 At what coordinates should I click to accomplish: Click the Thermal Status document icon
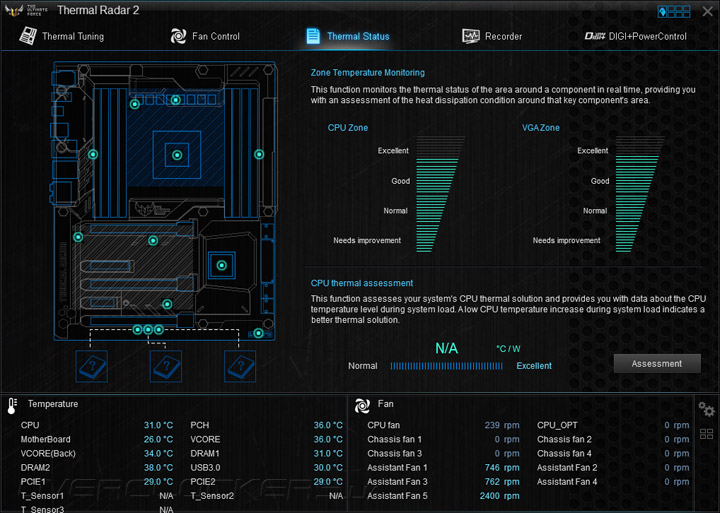[x=313, y=36]
